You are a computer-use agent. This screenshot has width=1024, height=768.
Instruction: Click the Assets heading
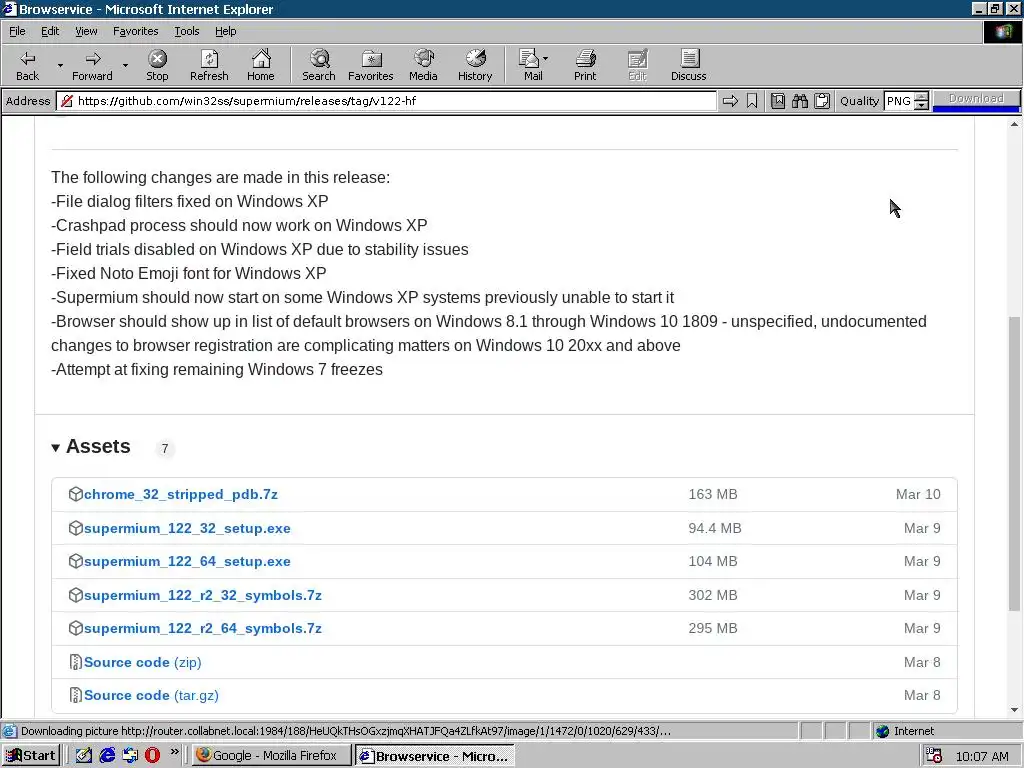click(x=98, y=446)
